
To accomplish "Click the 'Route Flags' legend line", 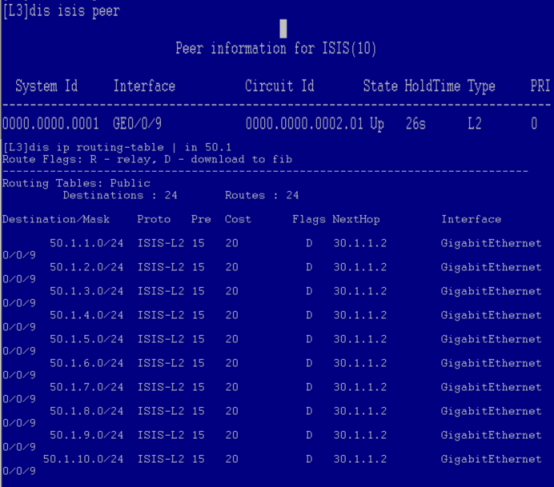I will click(x=147, y=159).
